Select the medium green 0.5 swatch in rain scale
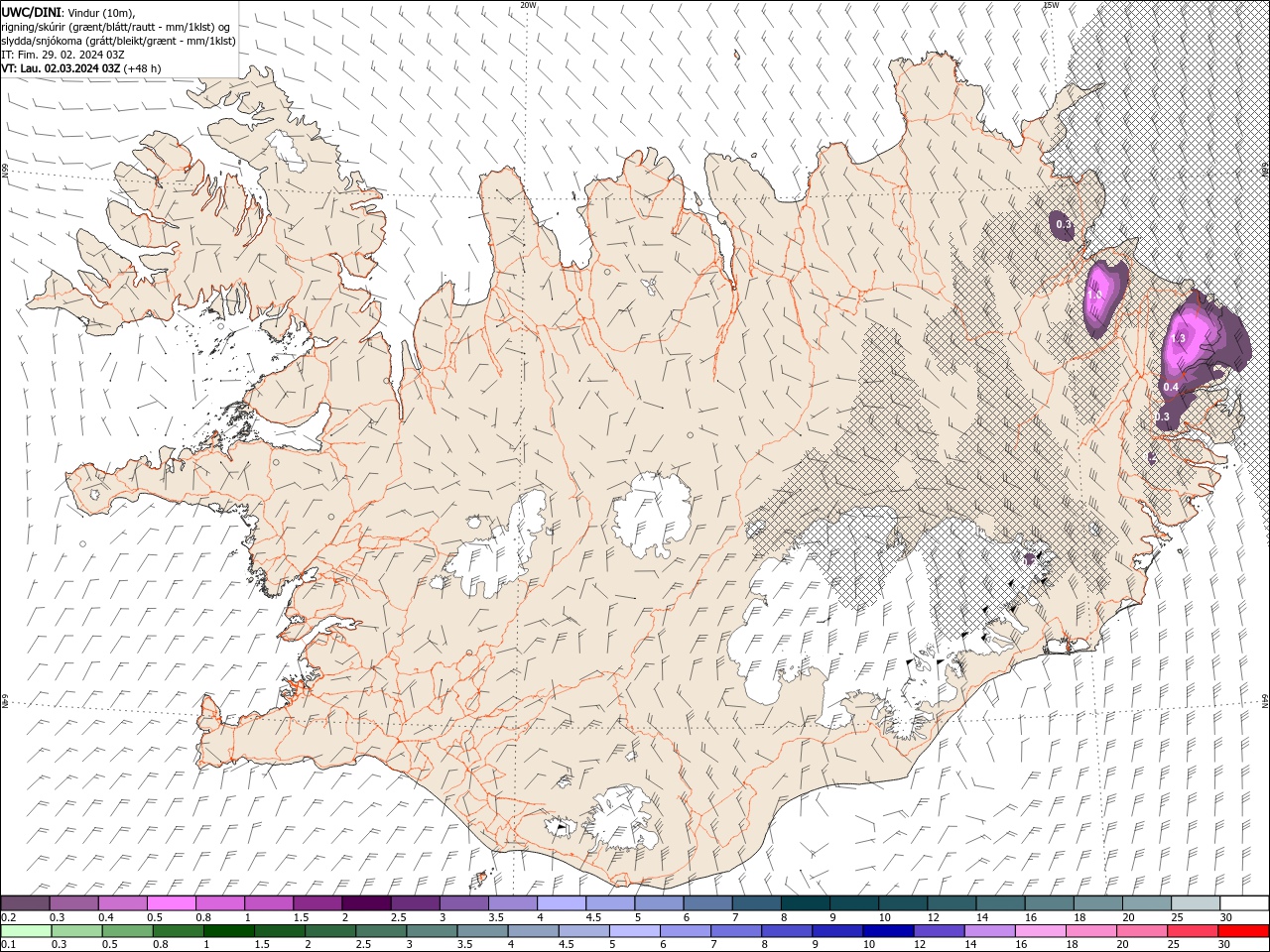The height and width of the screenshot is (952, 1270). click(128, 931)
